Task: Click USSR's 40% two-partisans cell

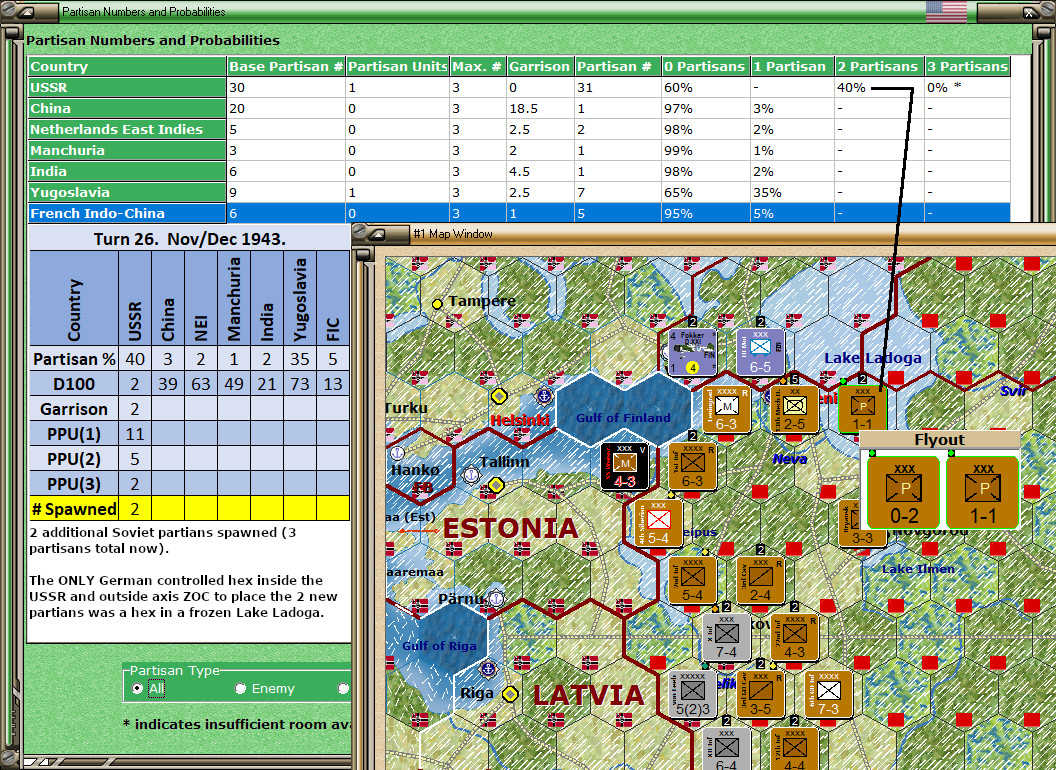Action: [x=879, y=88]
